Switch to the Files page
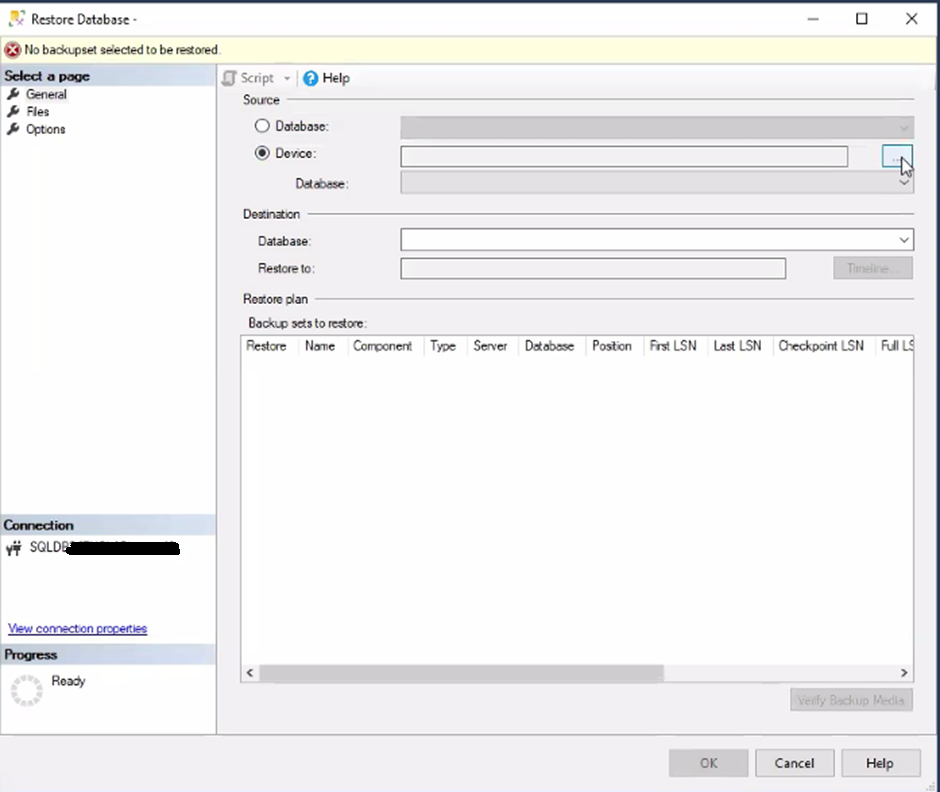Screen dimensions: 940x792 coord(38,112)
